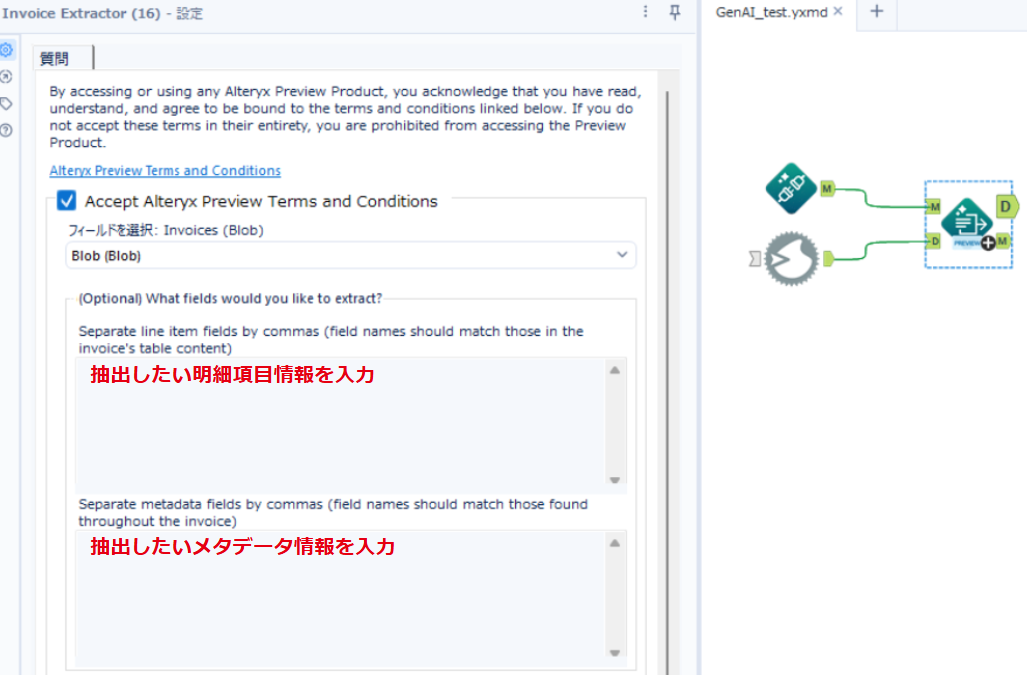Click the M input anchor of Invoice Extractor
1027x675 pixels.
pos(935,207)
